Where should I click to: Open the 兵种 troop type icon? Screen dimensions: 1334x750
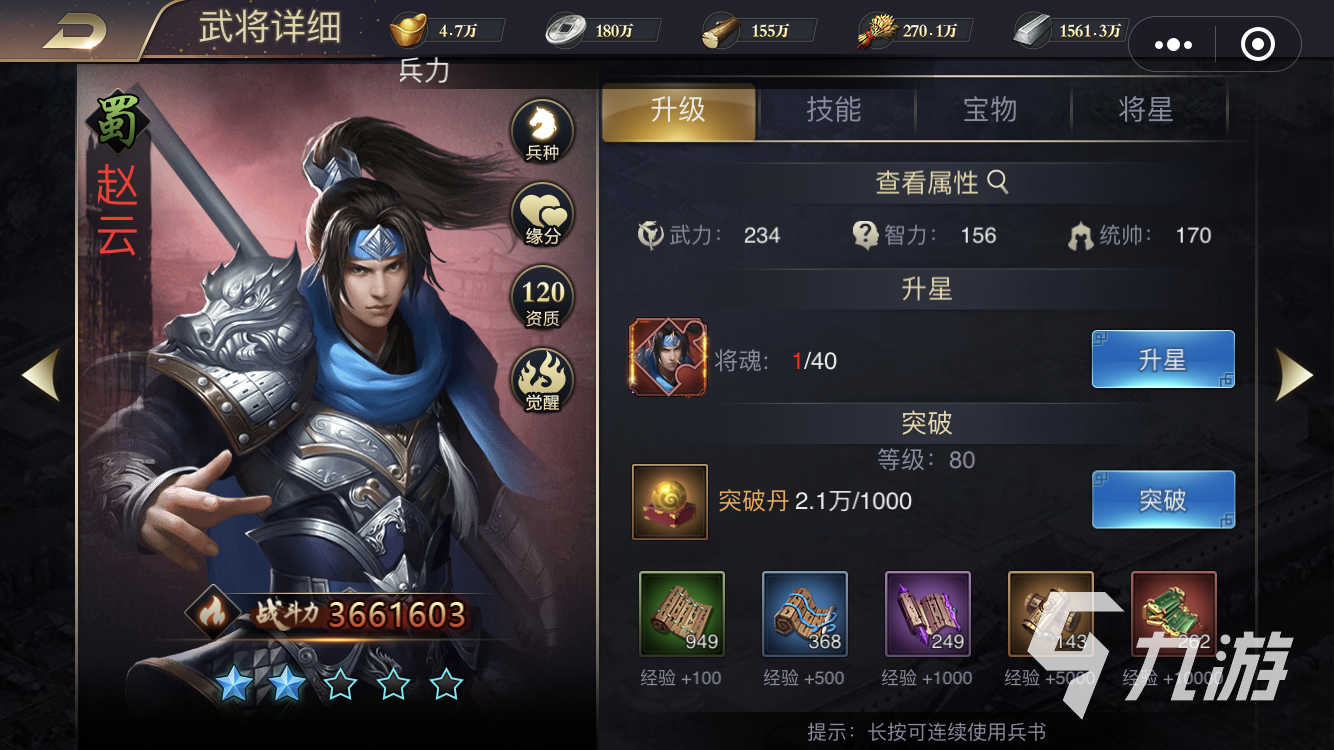[543, 132]
